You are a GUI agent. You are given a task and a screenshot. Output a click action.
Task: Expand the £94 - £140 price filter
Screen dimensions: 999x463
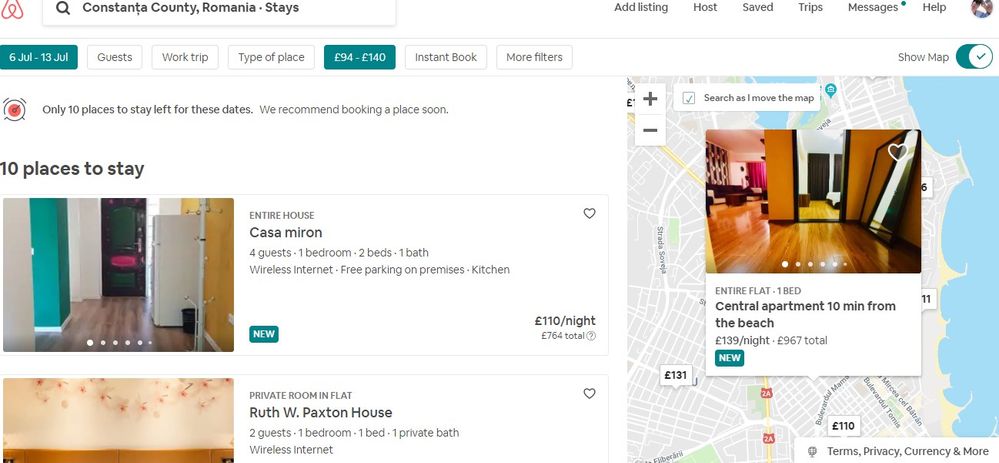[360, 57]
